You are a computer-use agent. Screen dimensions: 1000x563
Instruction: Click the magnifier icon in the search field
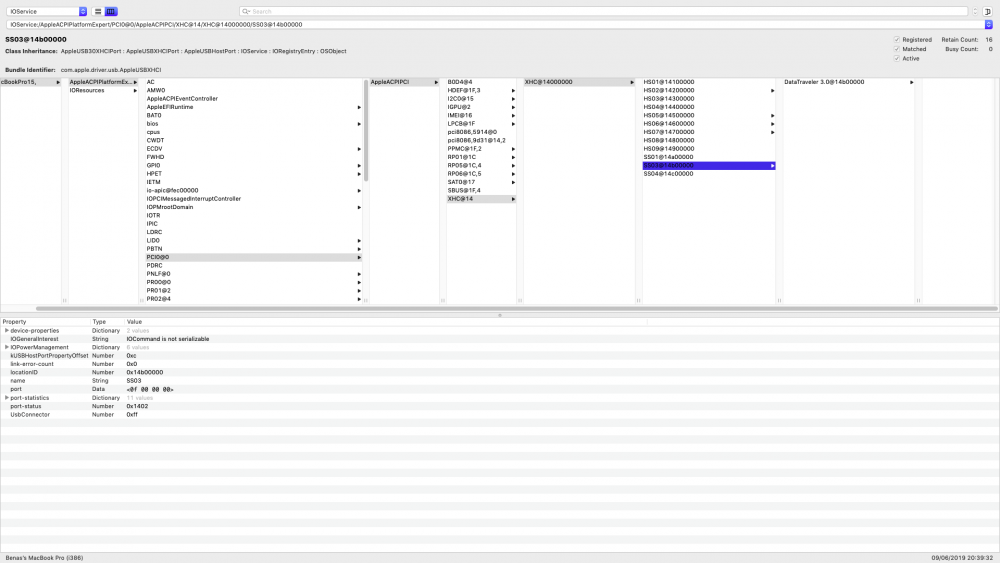(246, 11)
